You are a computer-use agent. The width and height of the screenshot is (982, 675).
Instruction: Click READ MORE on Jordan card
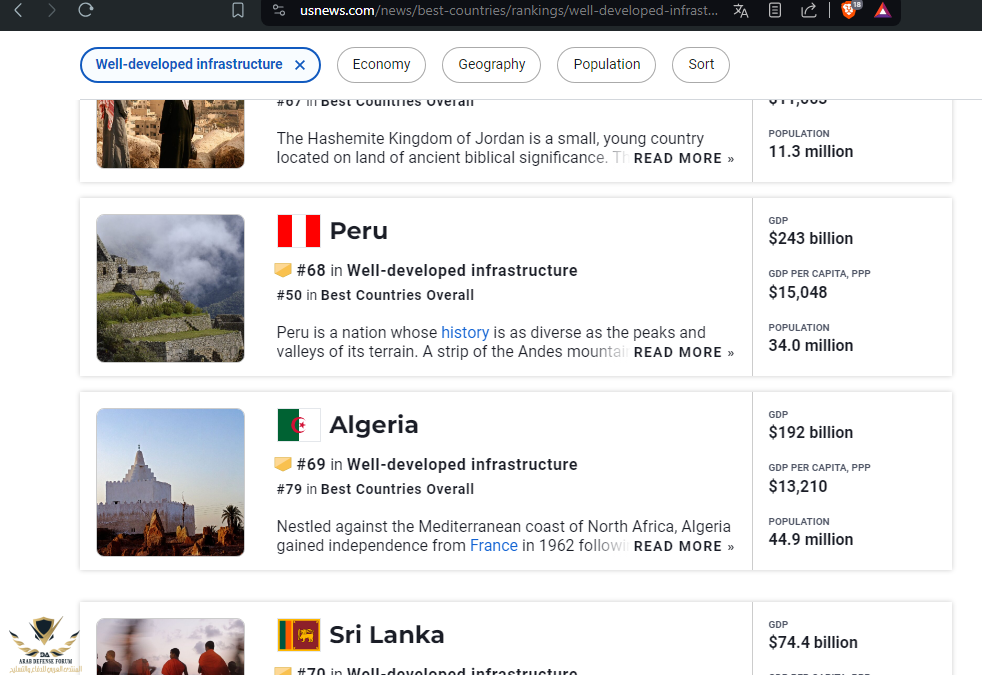coord(683,158)
